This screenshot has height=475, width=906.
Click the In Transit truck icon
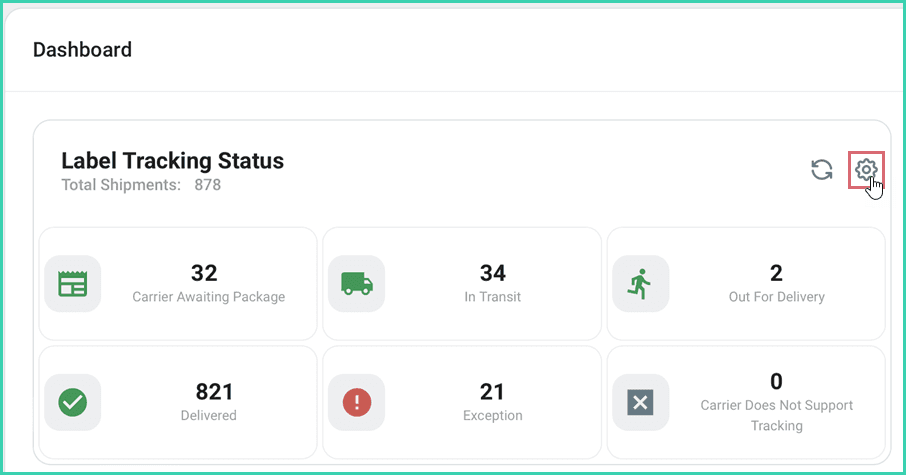coord(357,284)
